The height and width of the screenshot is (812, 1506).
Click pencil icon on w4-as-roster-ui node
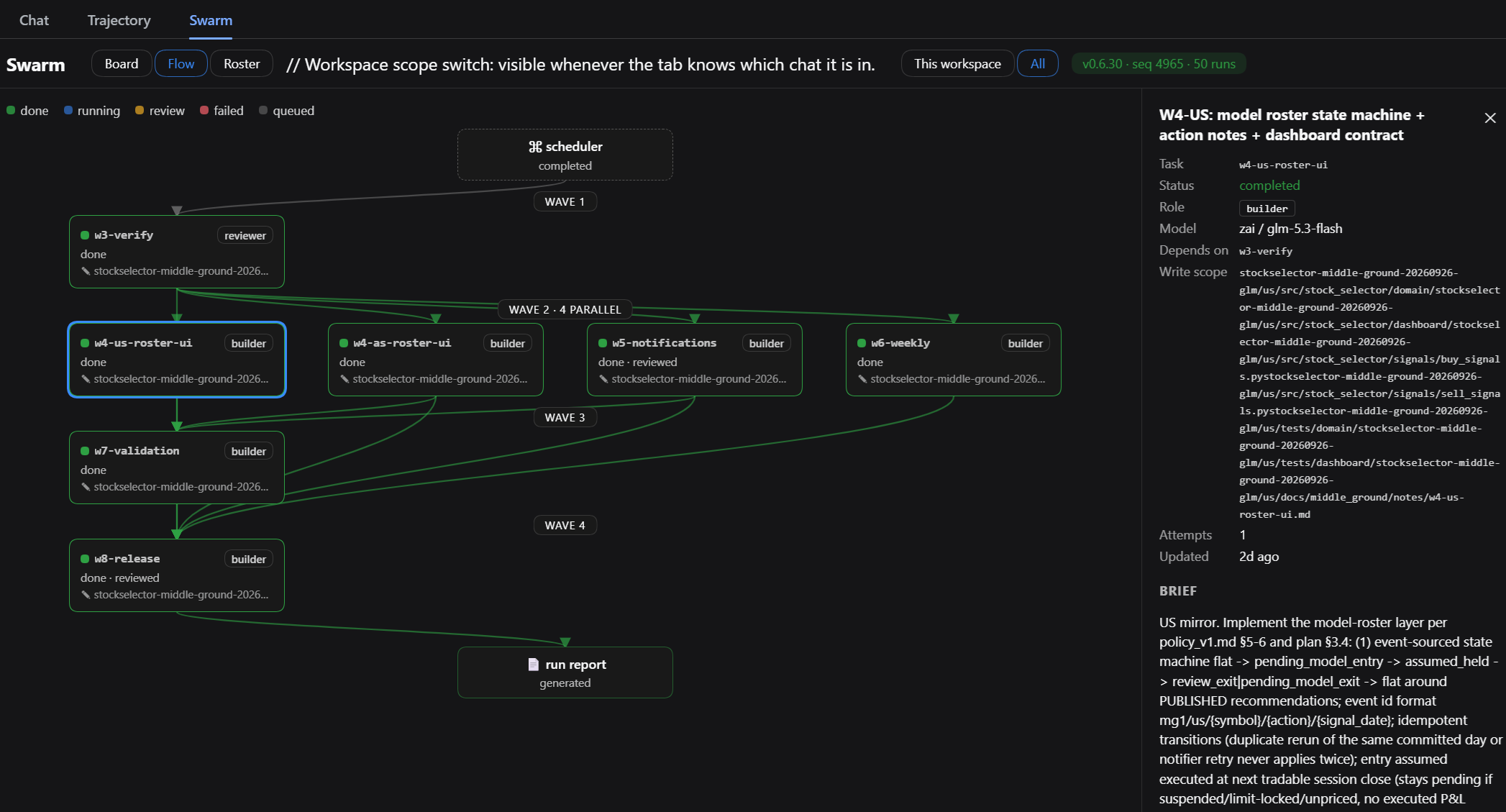pyautogui.click(x=344, y=379)
